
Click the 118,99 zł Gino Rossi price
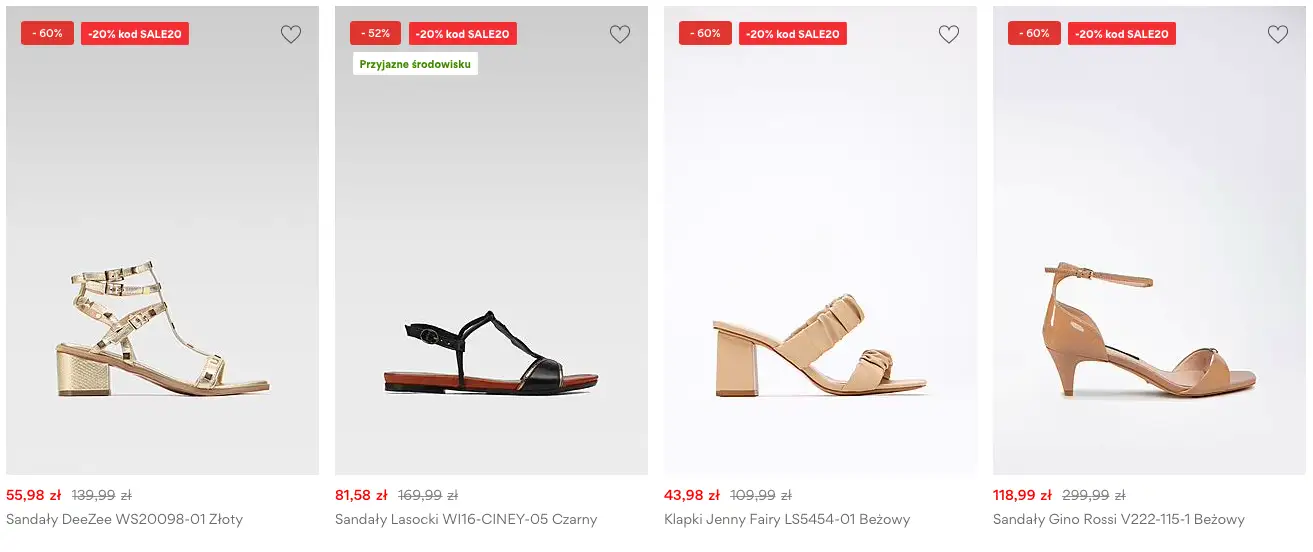coord(1022,495)
